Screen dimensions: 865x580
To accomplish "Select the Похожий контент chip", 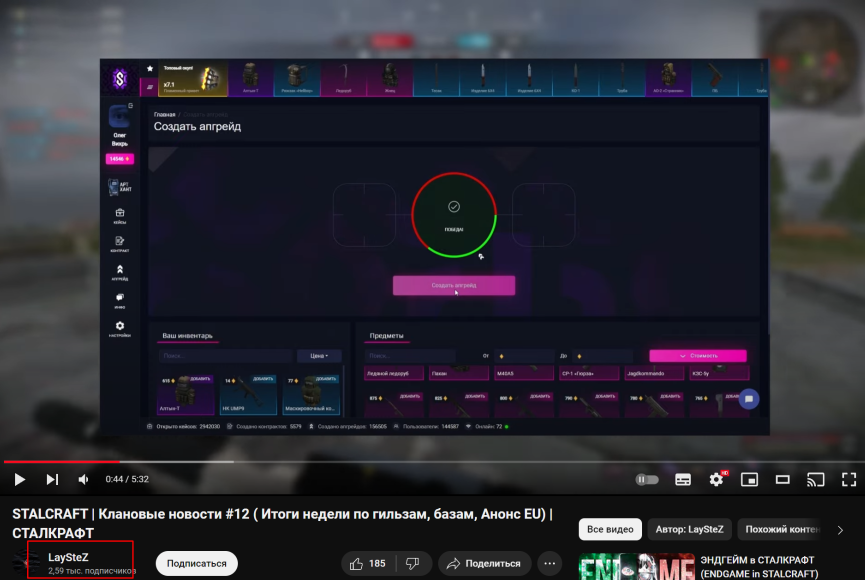I will tap(781, 529).
